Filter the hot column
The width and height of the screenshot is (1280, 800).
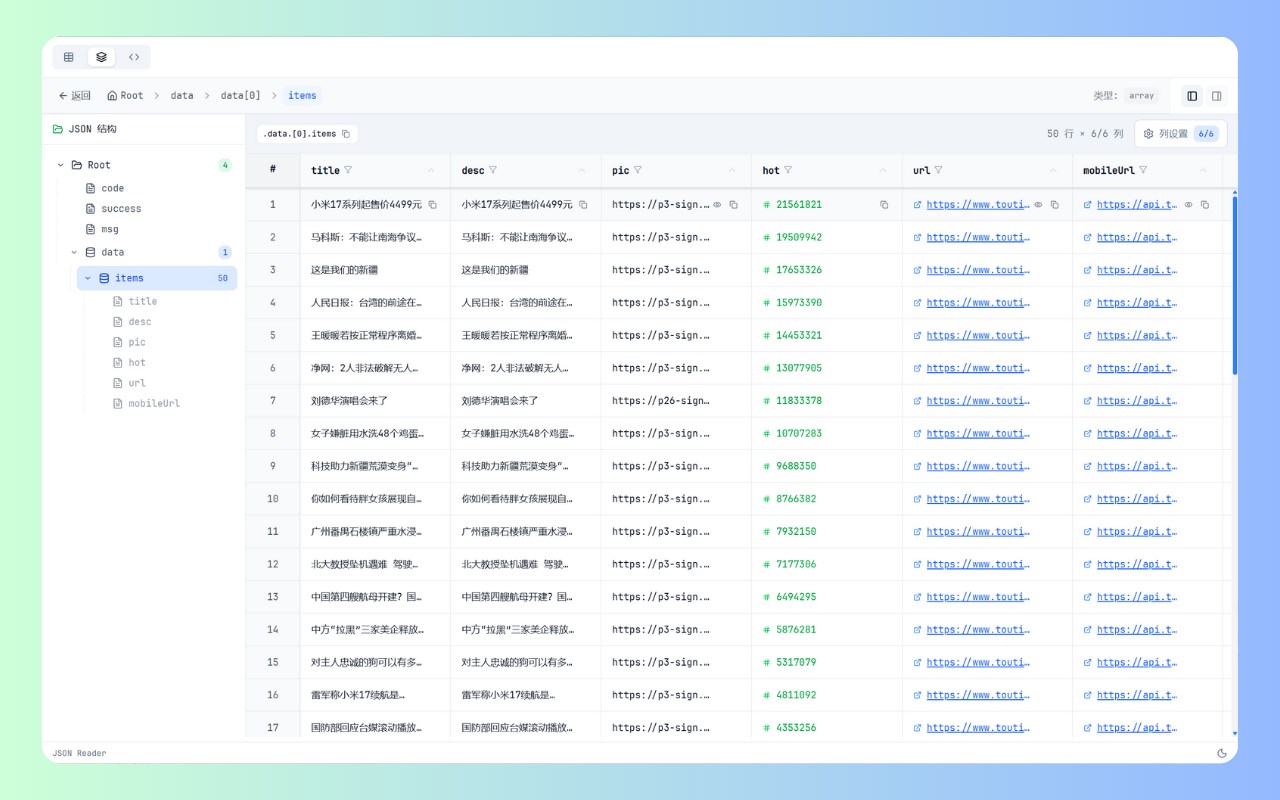[788, 171]
